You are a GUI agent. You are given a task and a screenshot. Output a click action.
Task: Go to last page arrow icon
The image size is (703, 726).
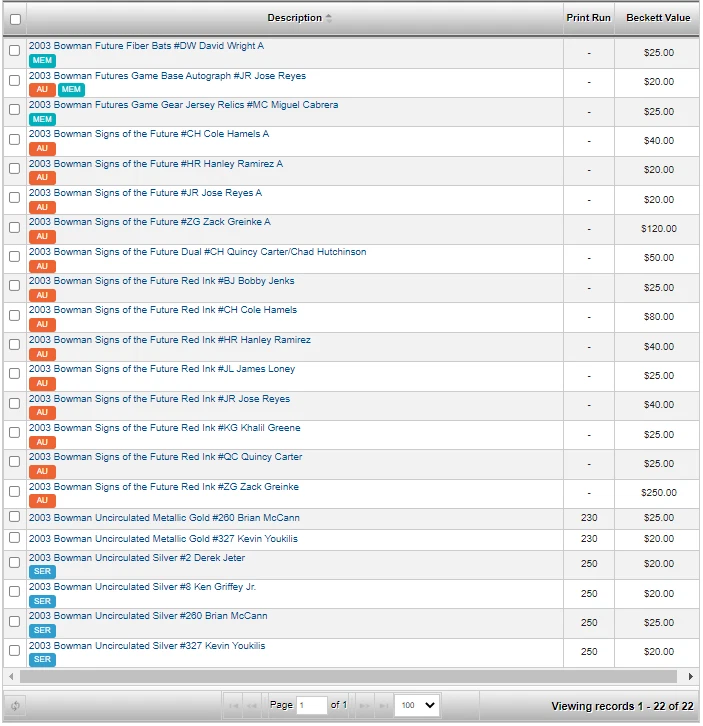[x=383, y=706]
